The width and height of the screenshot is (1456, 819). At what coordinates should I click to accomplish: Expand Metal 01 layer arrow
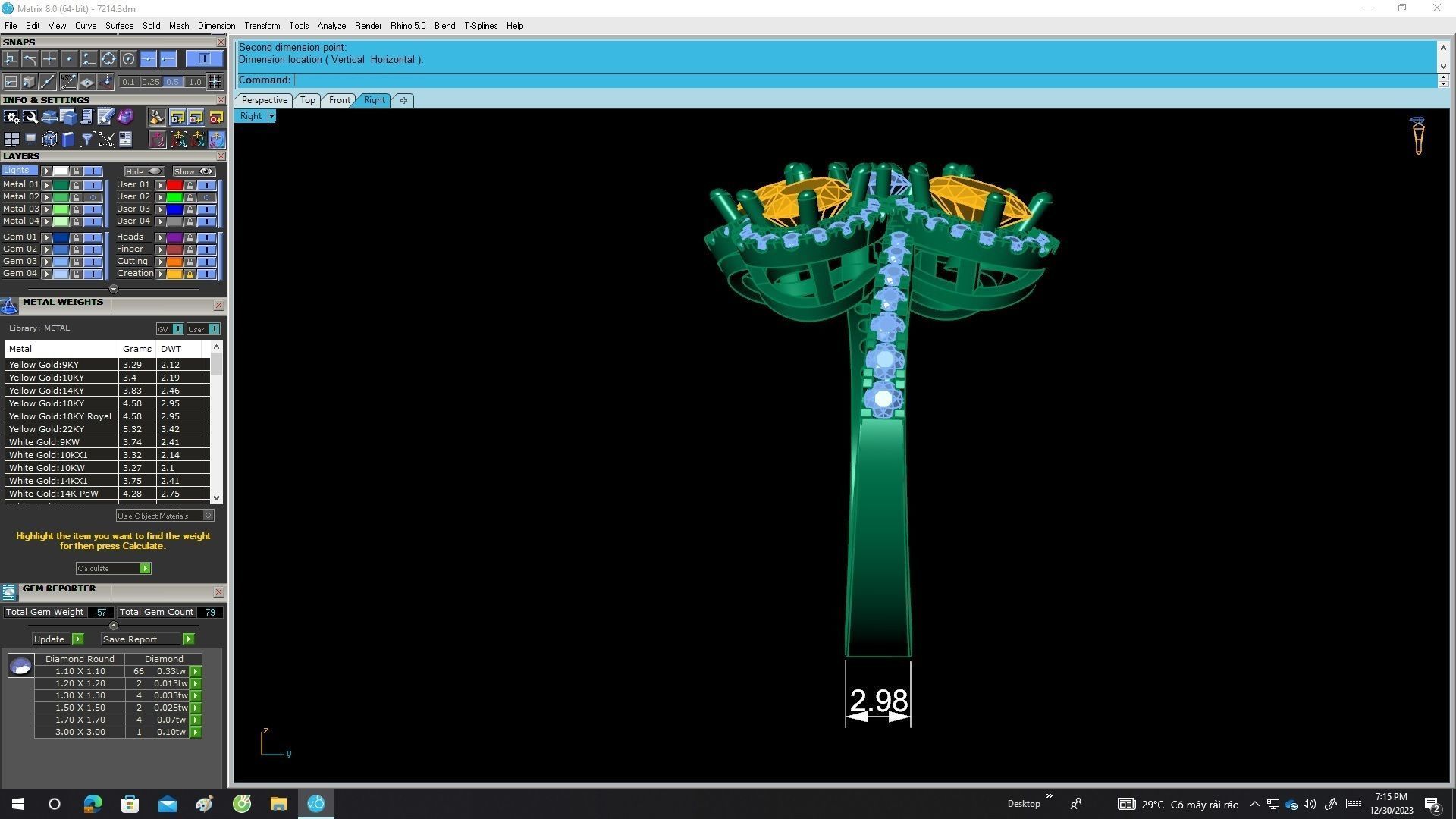(47, 185)
